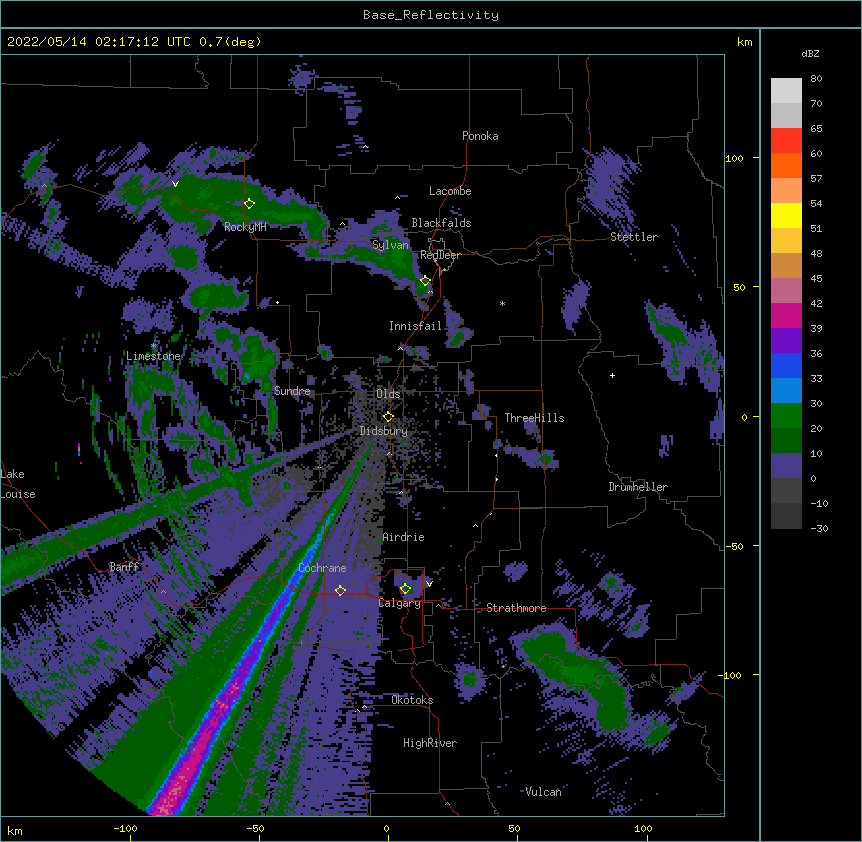862x842 pixels.
Task: Select the ThreeHills label
Action: click(x=534, y=418)
